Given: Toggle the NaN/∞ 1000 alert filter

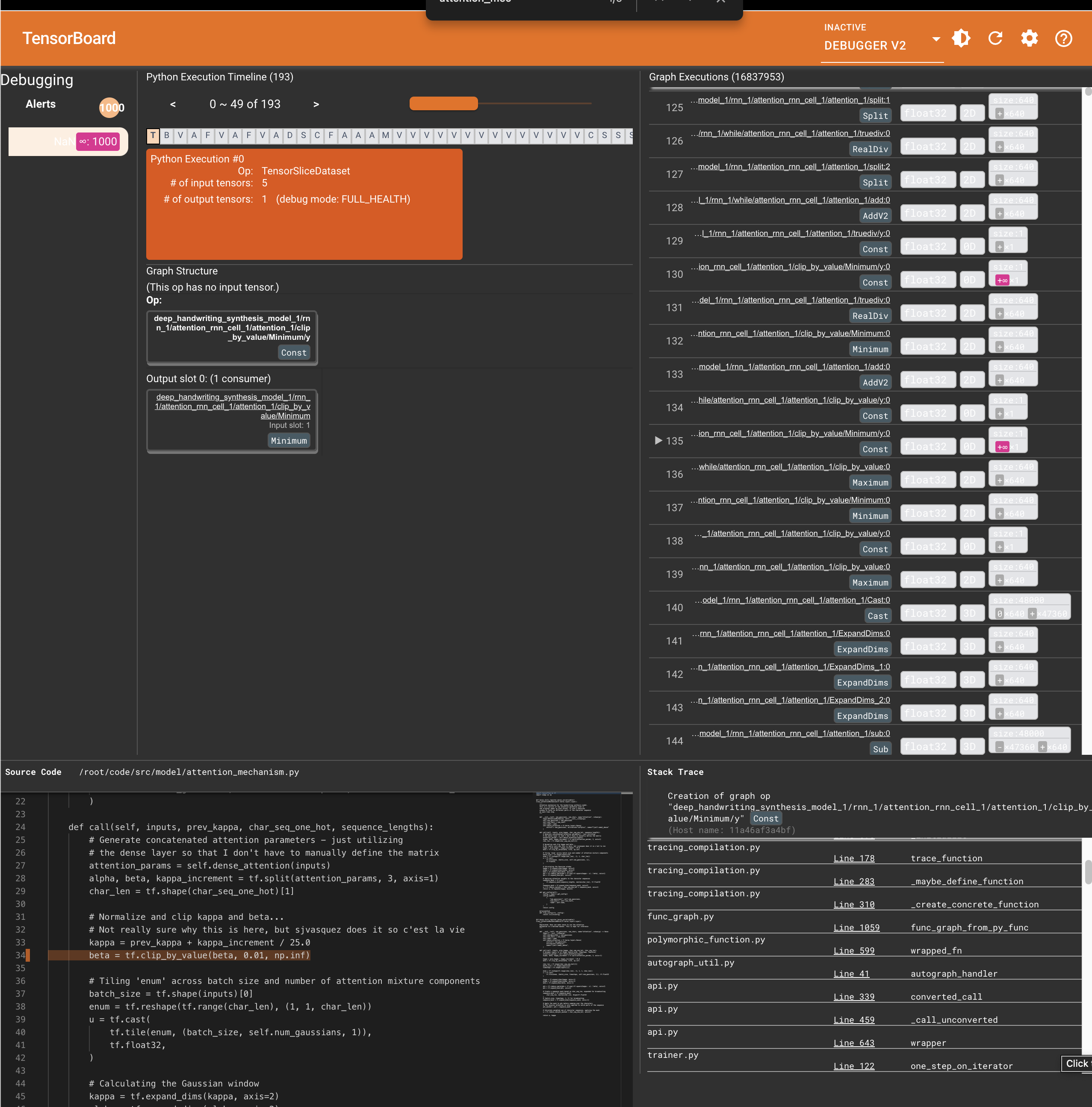Looking at the screenshot, I should pos(98,141).
